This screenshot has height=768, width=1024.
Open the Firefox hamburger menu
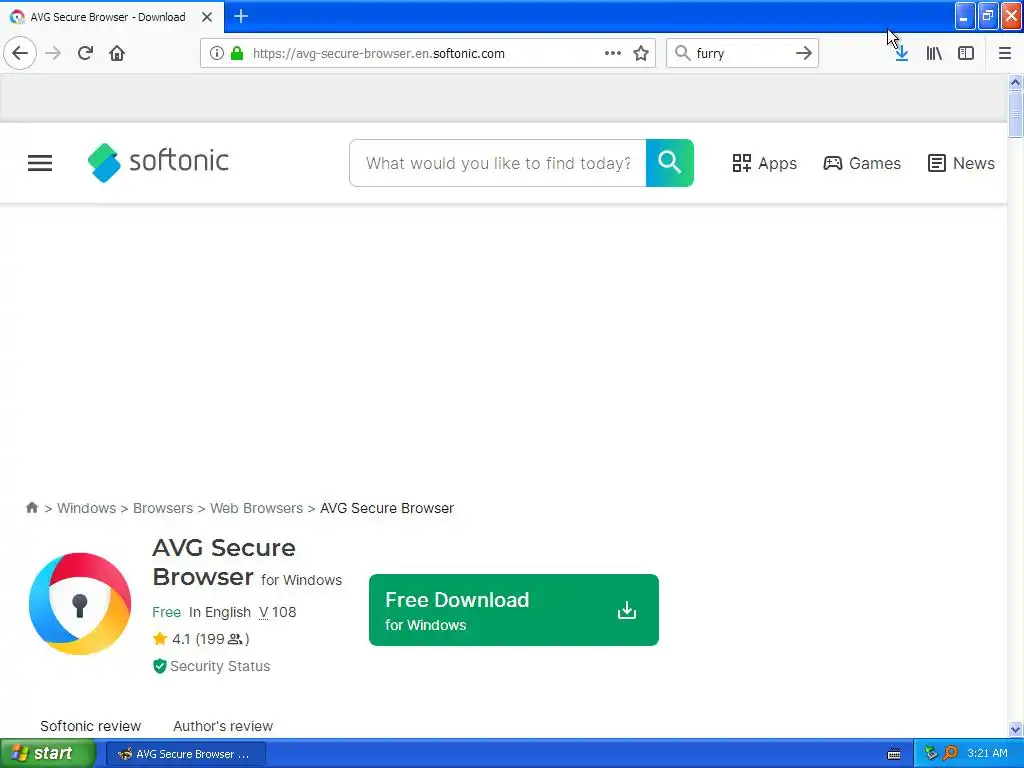(x=1004, y=53)
